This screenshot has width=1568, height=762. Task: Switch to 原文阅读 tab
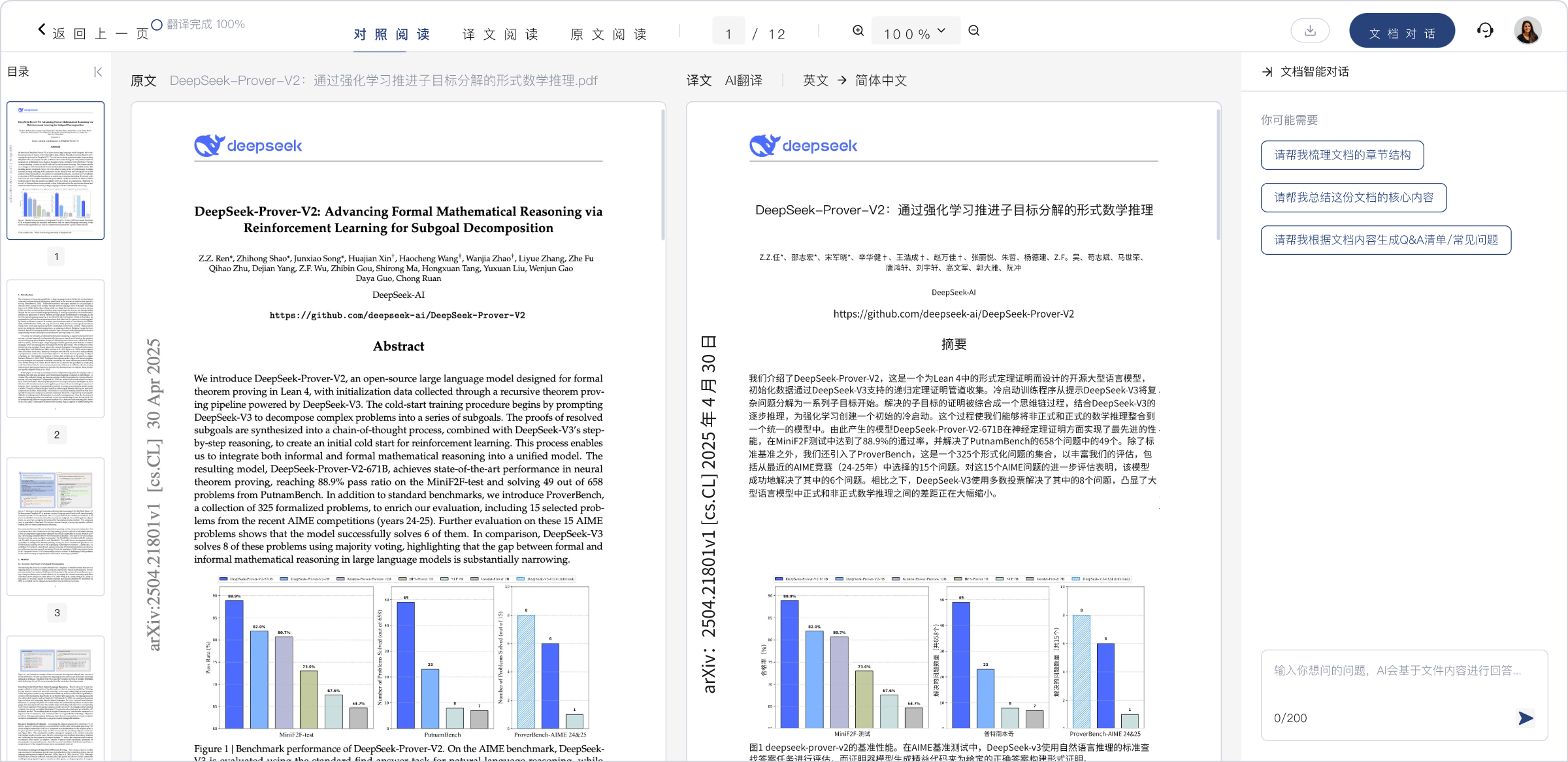(x=609, y=34)
